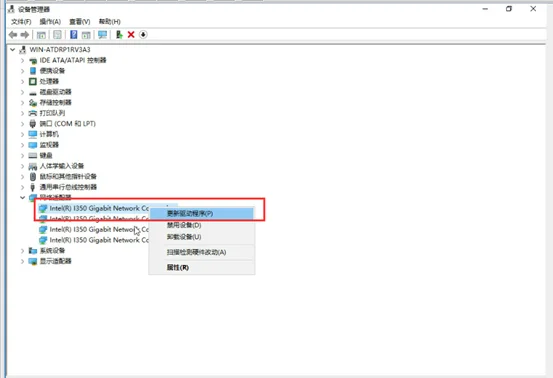553x378 pixels.
Task: Click the red X uninstall device icon
Action: pos(131,35)
